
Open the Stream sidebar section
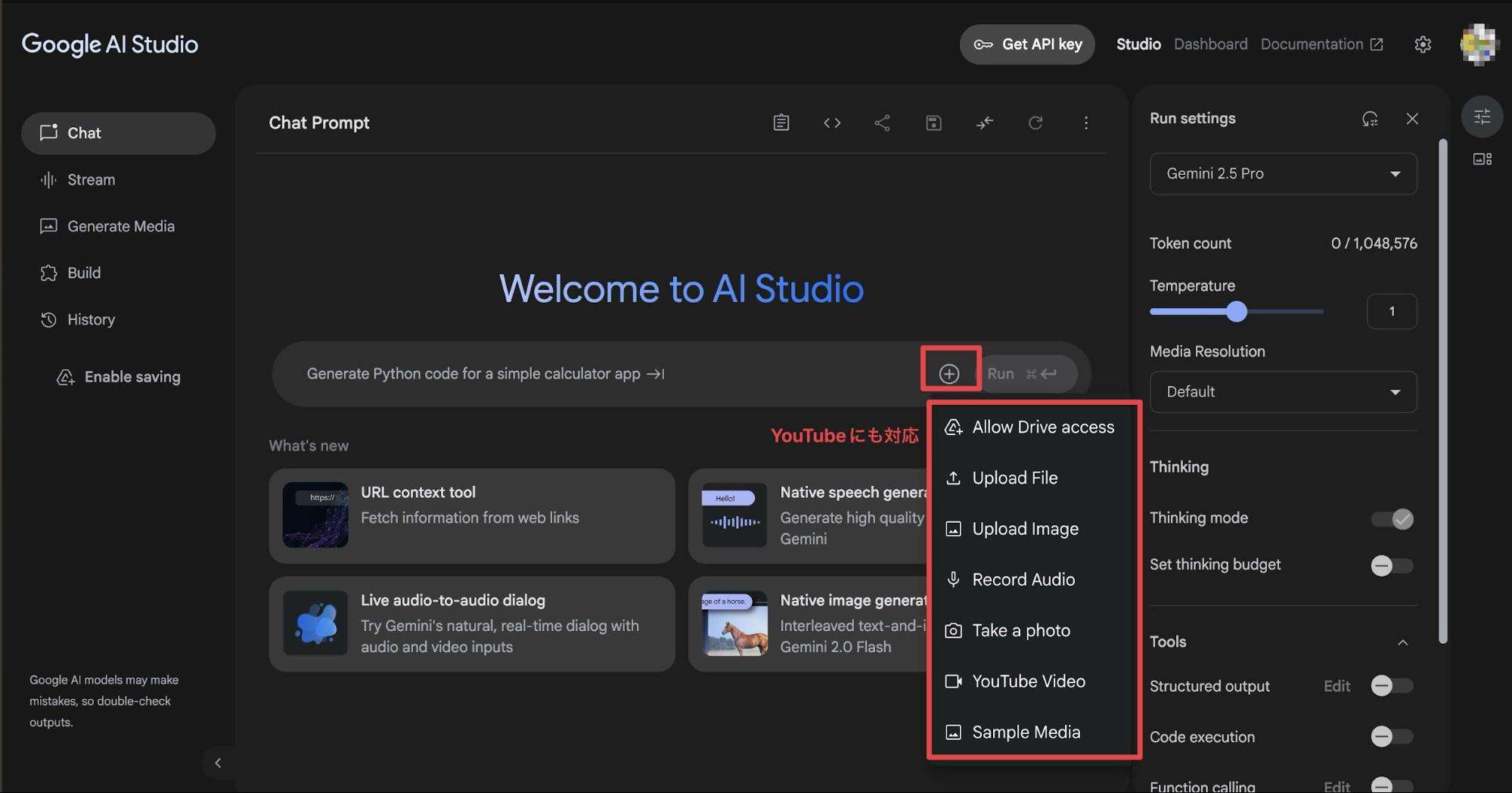(x=119, y=180)
